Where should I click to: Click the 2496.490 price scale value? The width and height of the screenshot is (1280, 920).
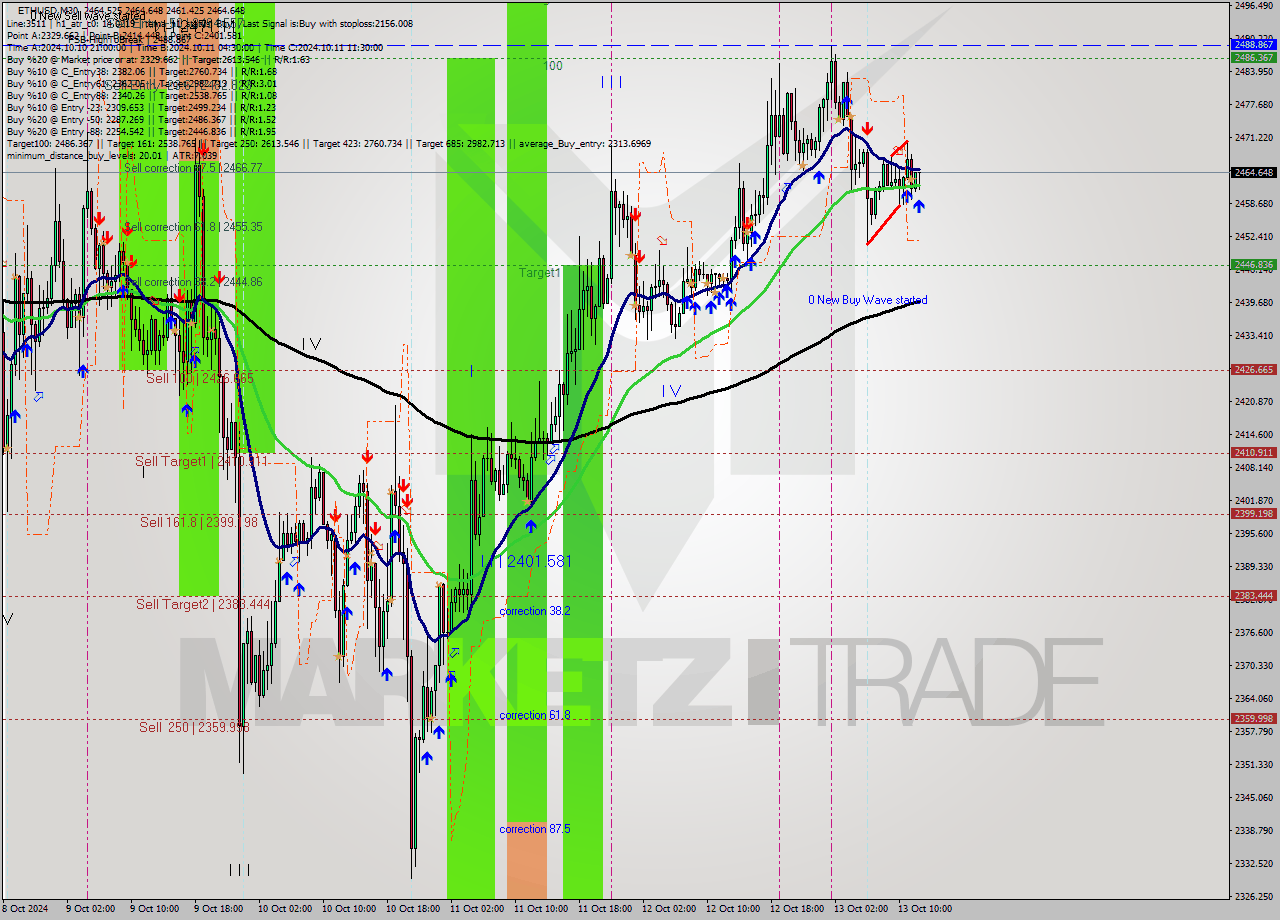pyautogui.click(x=1253, y=5)
